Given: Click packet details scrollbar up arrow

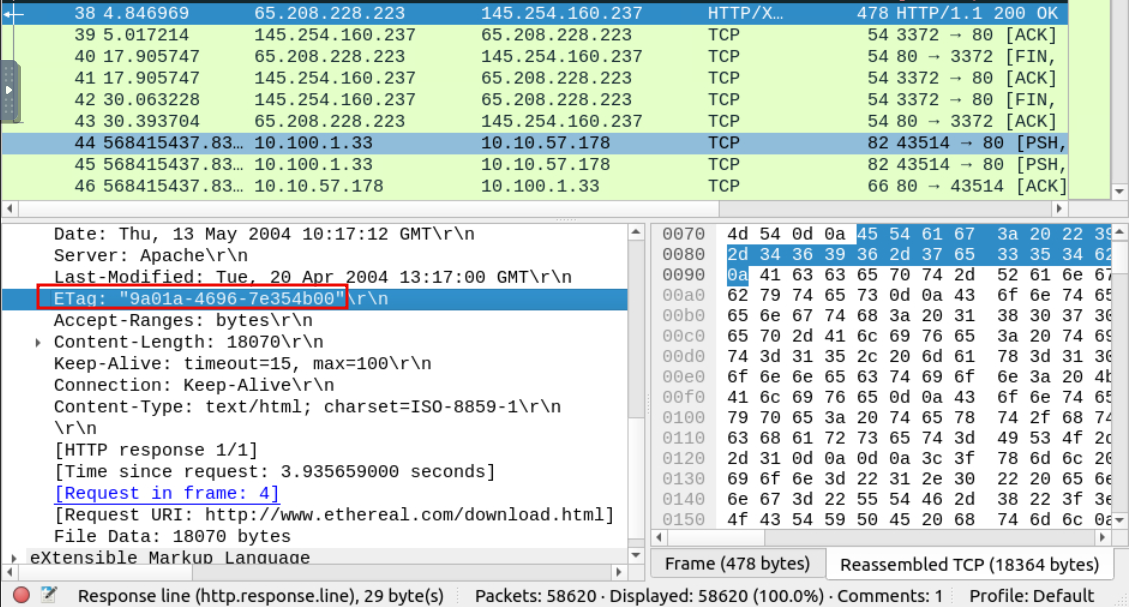Looking at the screenshot, I should coord(636,232).
